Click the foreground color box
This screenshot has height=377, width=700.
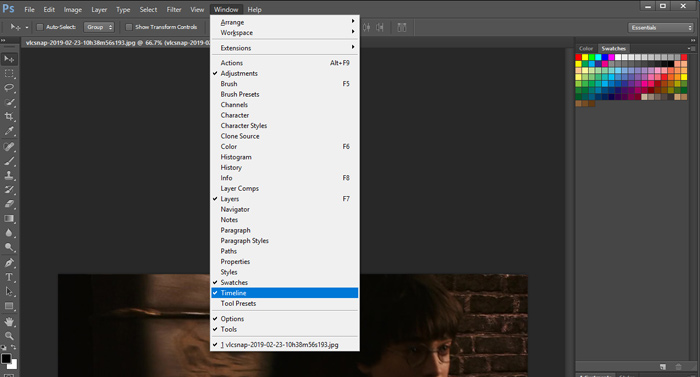[6, 359]
